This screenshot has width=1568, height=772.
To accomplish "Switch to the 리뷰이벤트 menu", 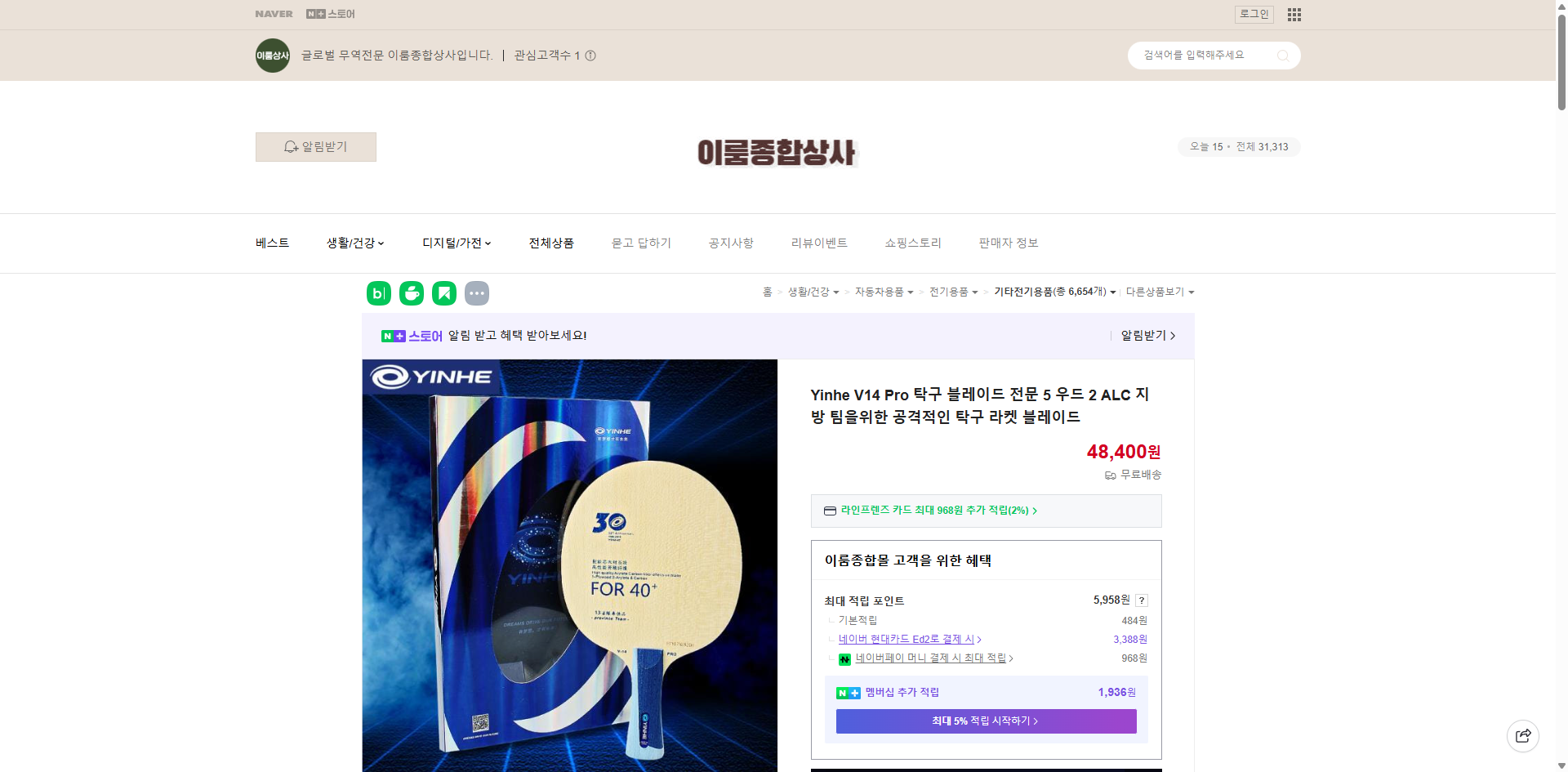I will (x=819, y=243).
